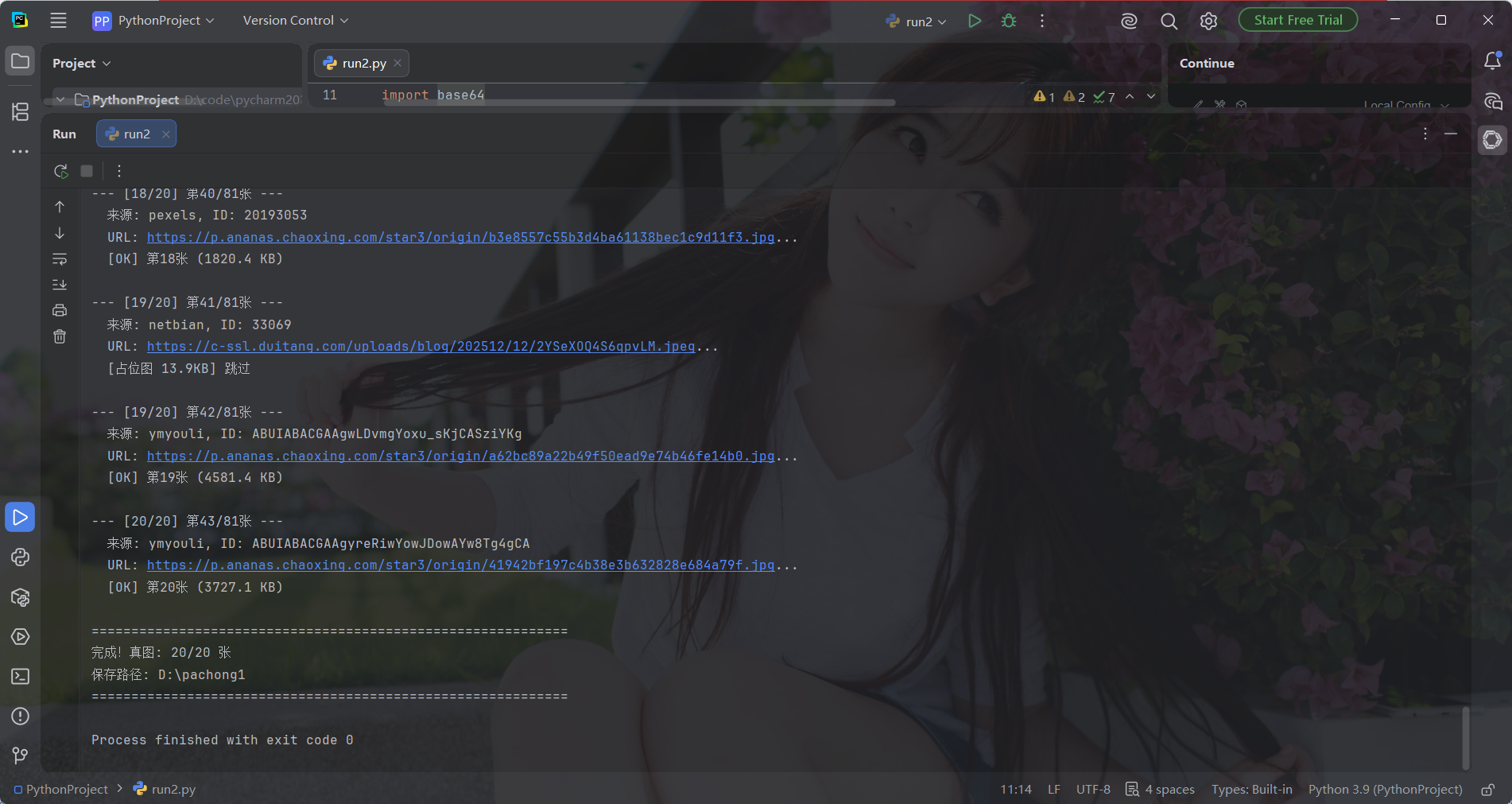The height and width of the screenshot is (804, 1512).
Task: Collapse PythonProject tree node
Action: tap(60, 99)
